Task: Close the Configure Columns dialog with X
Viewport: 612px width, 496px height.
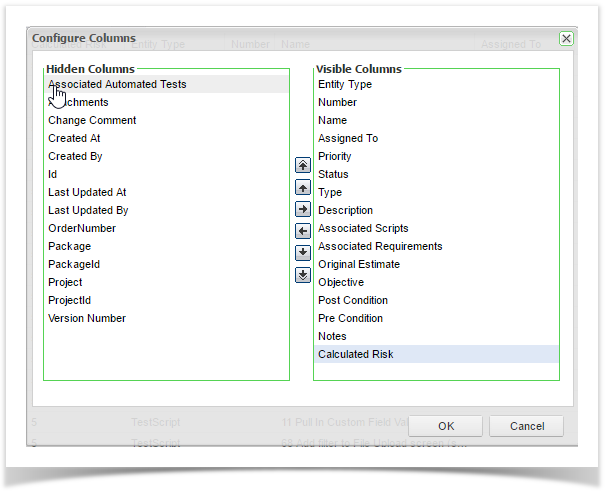Action: coord(566,38)
